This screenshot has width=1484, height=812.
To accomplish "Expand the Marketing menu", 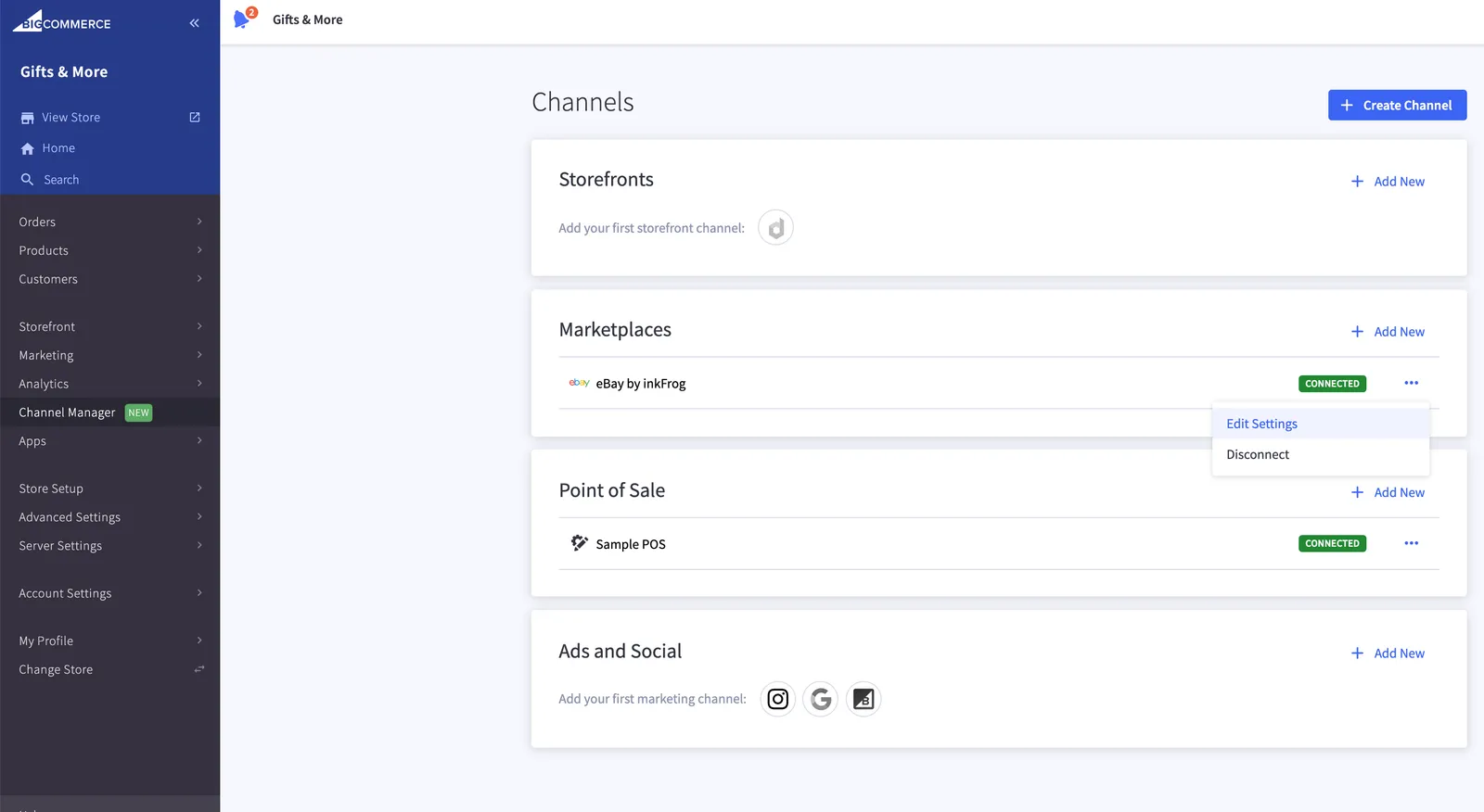I will 109,355.
